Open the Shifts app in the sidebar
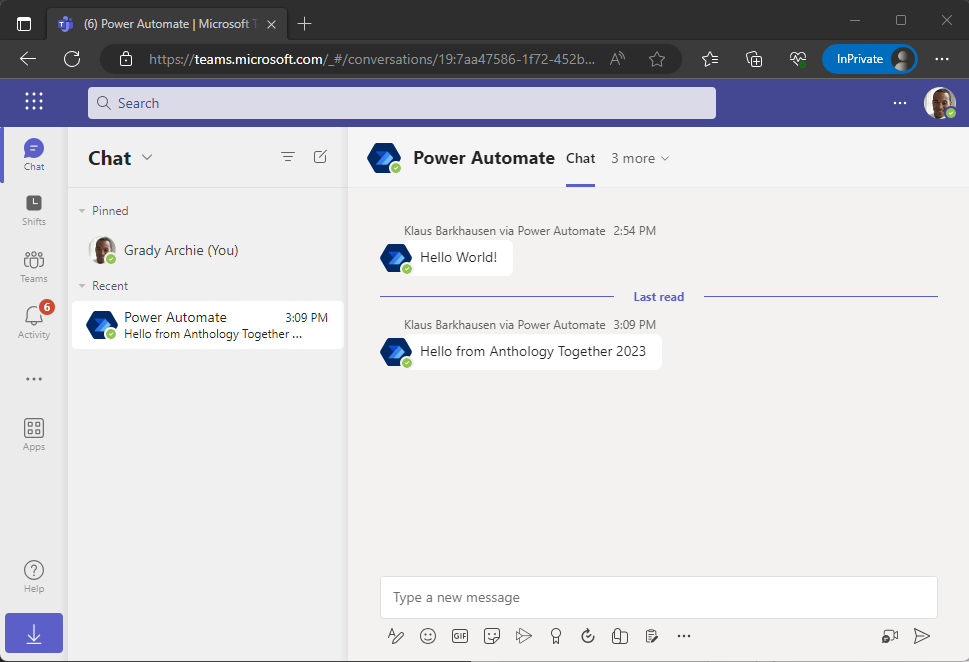 click(33, 210)
